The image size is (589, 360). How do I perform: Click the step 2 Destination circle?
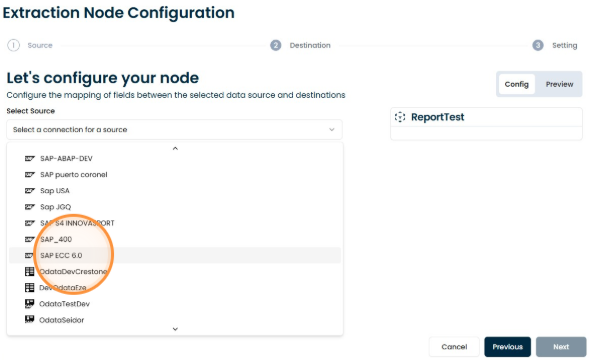tap(276, 45)
